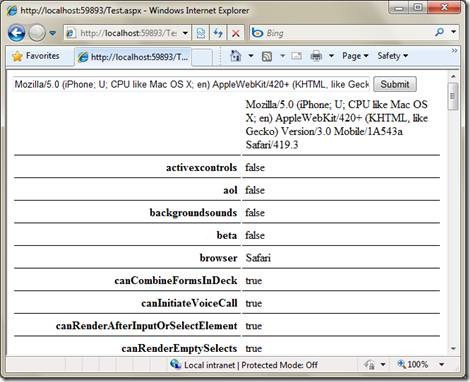The width and height of the screenshot is (470, 382).
Task: Open the recent pages dropdown arrow
Action: (53, 33)
